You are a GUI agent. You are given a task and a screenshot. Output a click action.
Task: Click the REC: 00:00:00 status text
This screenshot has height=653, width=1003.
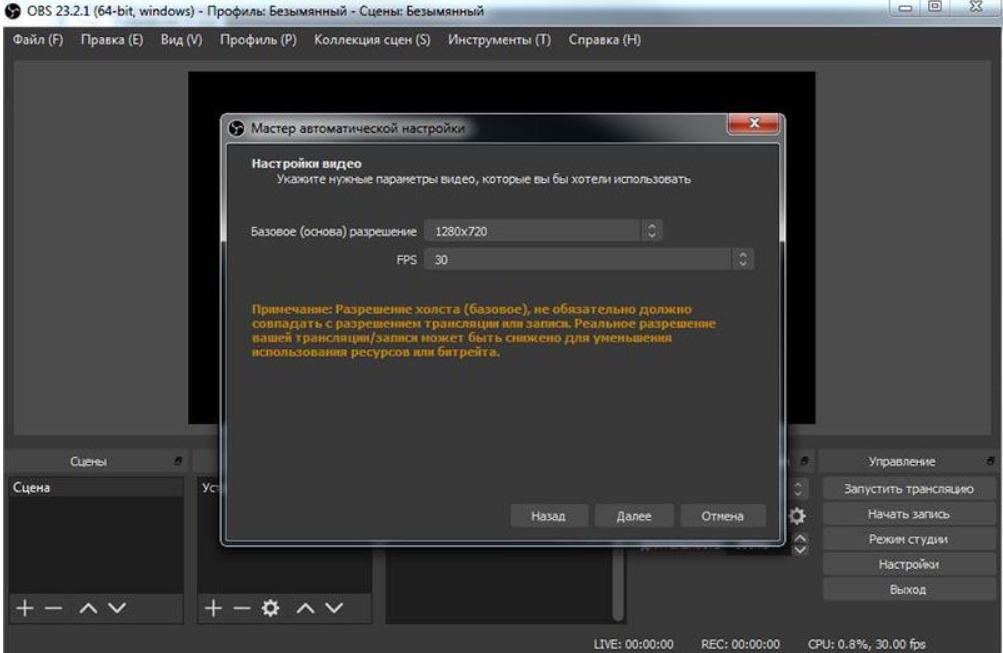740,643
